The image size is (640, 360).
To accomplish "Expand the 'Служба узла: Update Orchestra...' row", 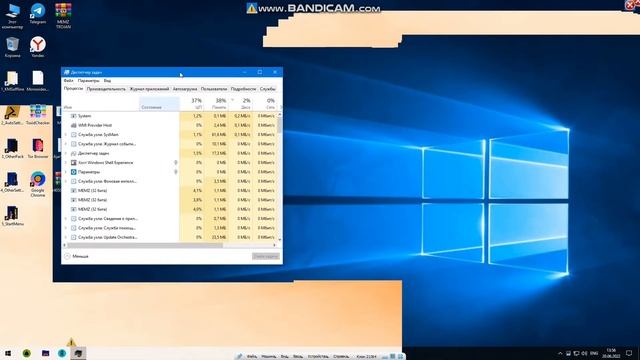I will pos(66,237).
